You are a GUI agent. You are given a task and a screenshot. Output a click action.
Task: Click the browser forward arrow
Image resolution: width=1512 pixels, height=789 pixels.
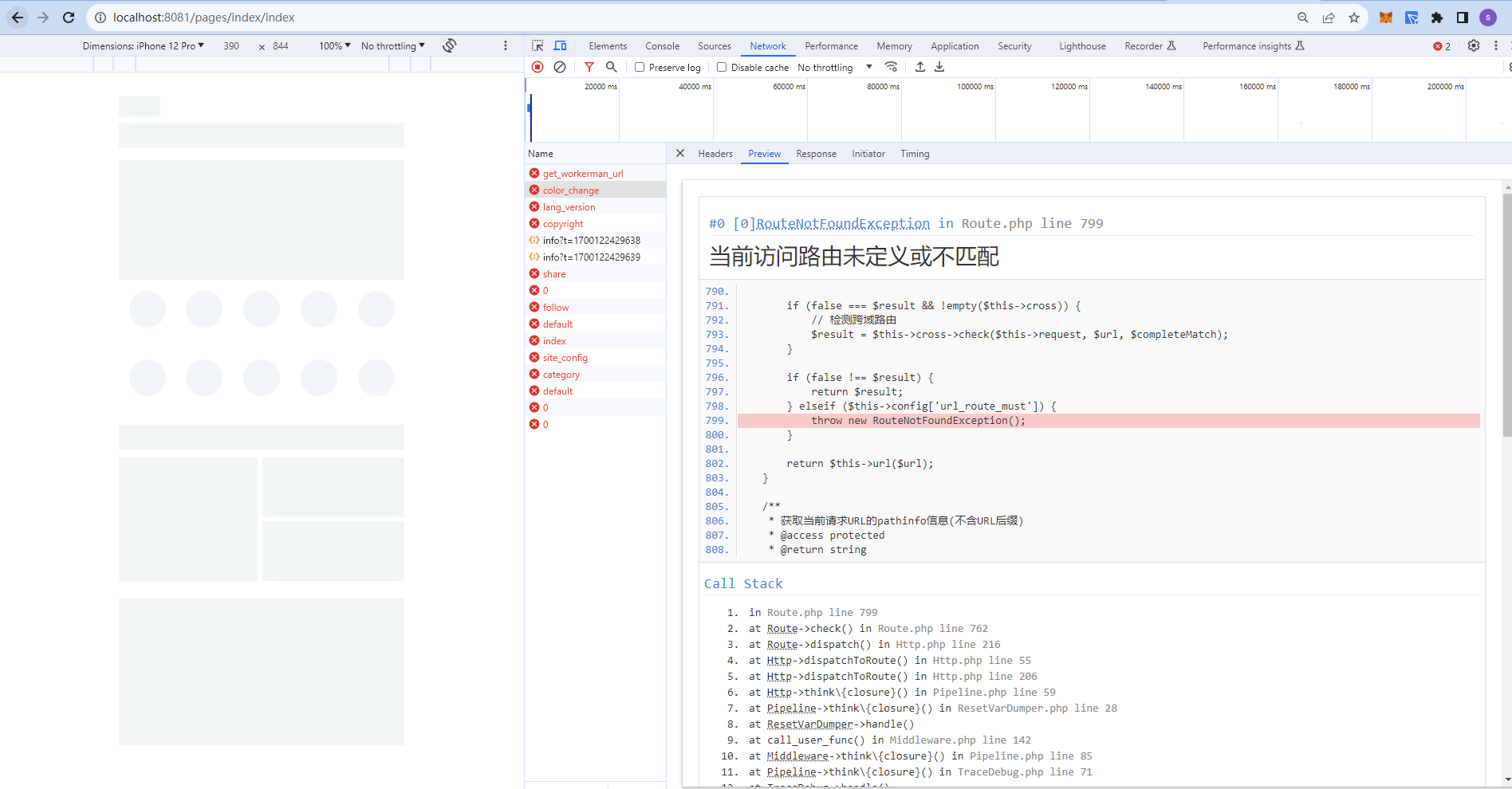click(x=43, y=18)
